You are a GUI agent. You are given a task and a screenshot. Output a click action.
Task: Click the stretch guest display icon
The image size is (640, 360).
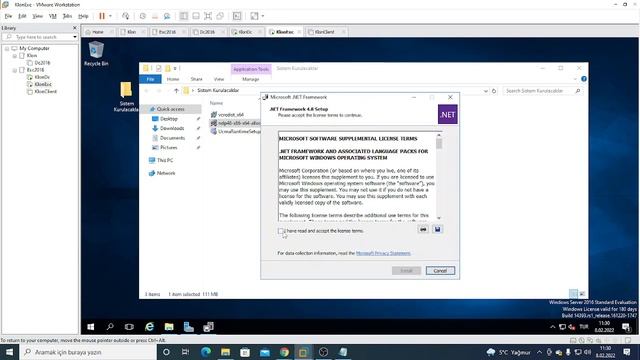click(254, 16)
